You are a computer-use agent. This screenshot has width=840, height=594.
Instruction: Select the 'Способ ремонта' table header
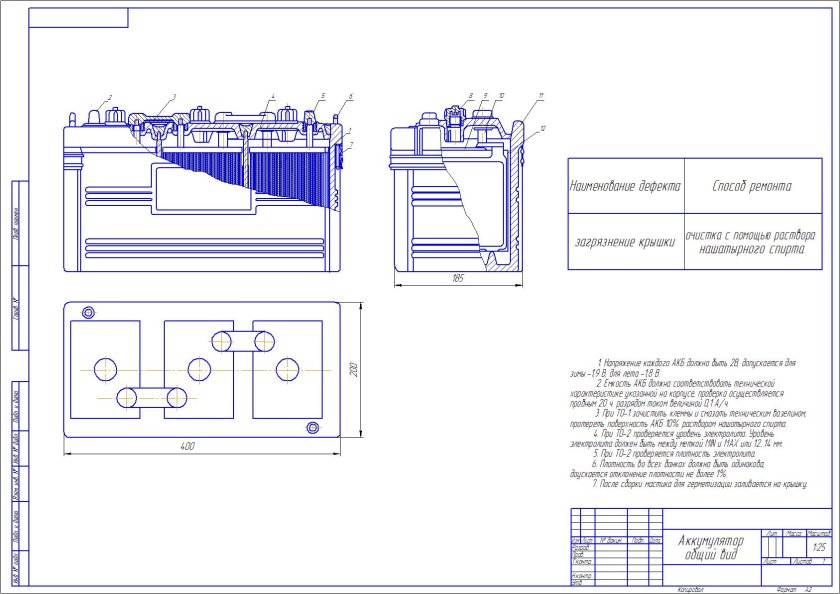751,186
